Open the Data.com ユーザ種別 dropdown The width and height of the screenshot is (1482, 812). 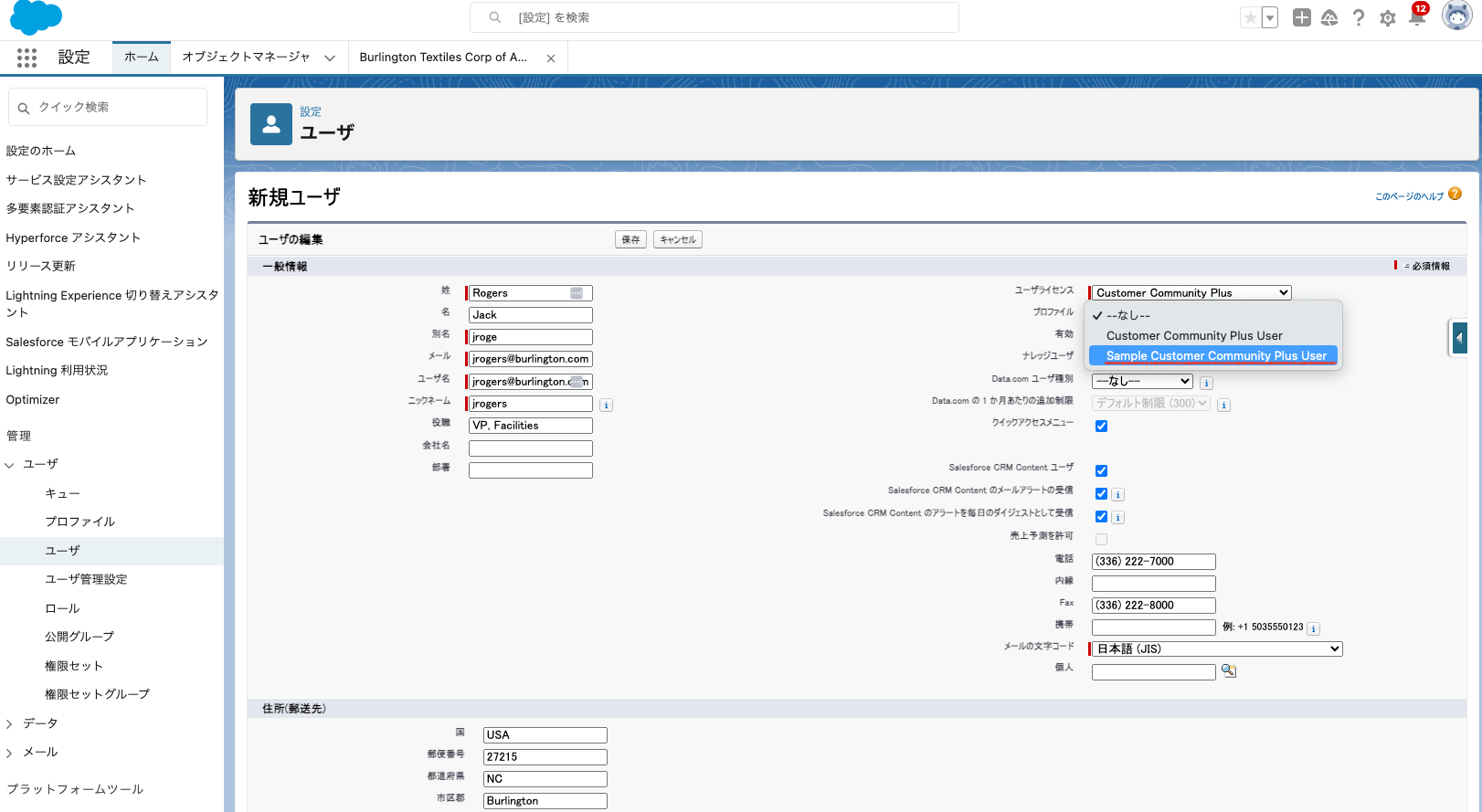pos(1142,381)
